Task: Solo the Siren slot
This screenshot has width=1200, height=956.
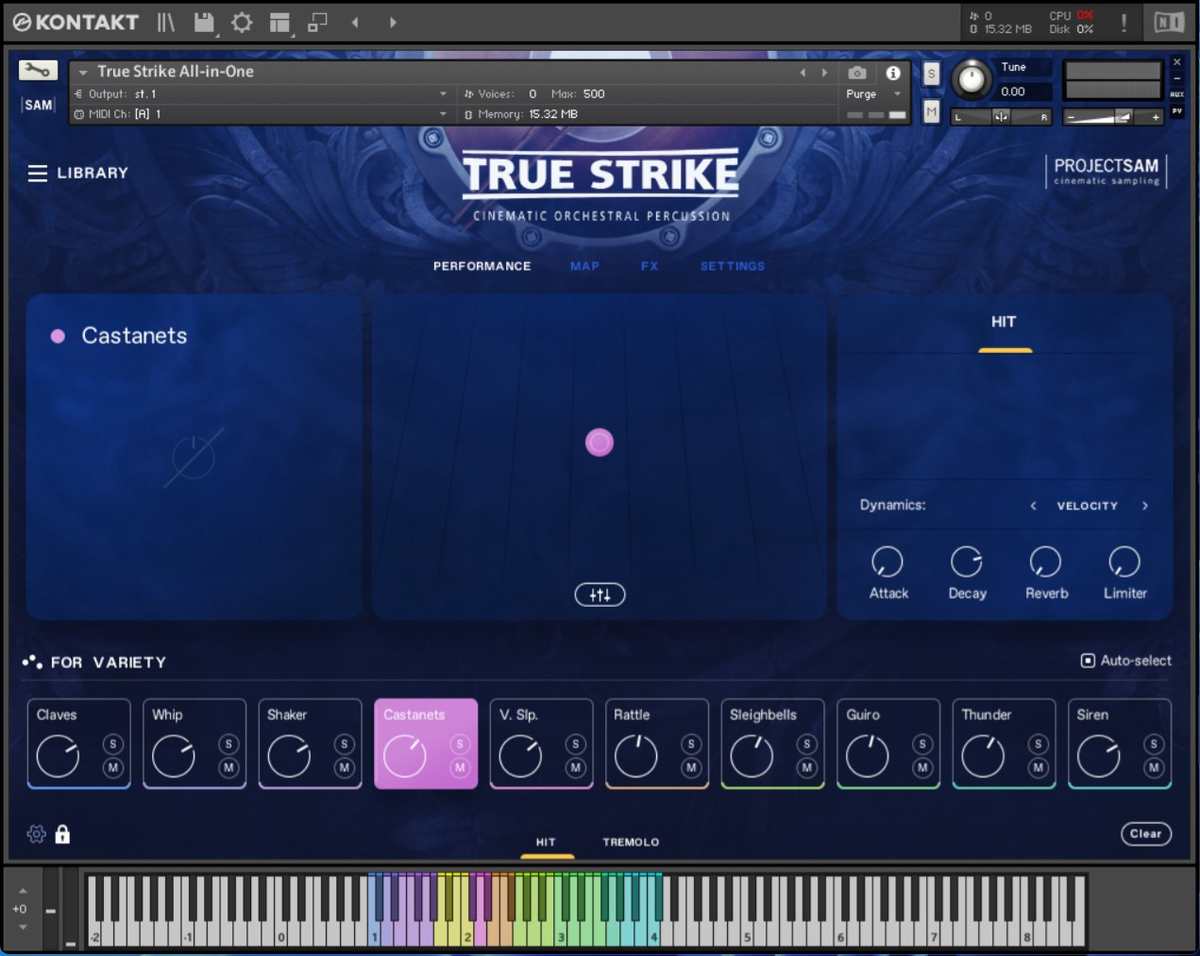Action: pyautogui.click(x=1154, y=744)
